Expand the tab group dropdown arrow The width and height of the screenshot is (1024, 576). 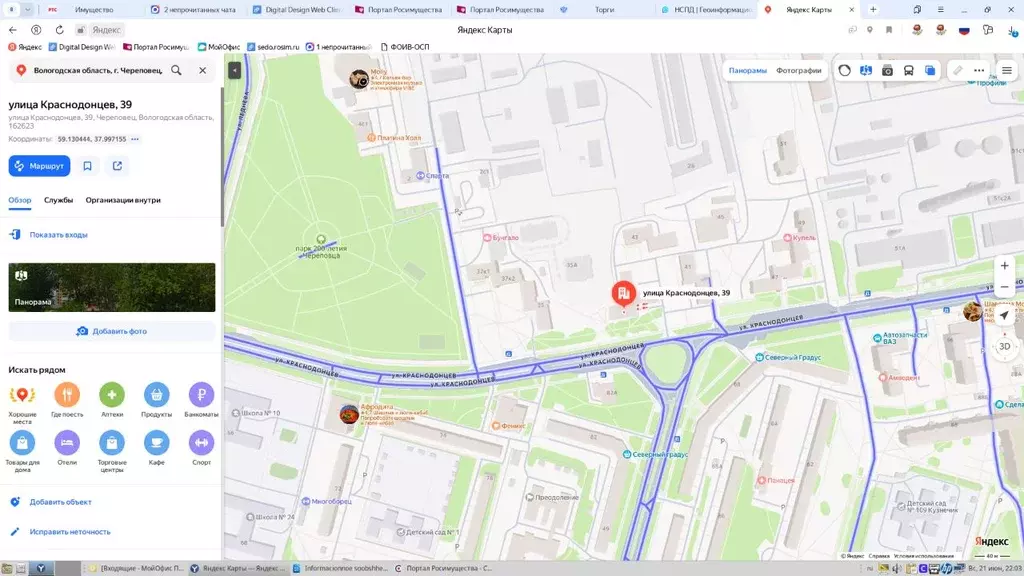pos(27,10)
